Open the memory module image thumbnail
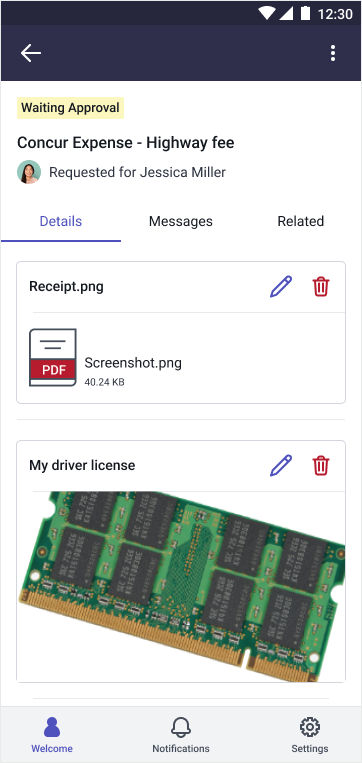Screen dimensions: 362x763 coord(182,586)
